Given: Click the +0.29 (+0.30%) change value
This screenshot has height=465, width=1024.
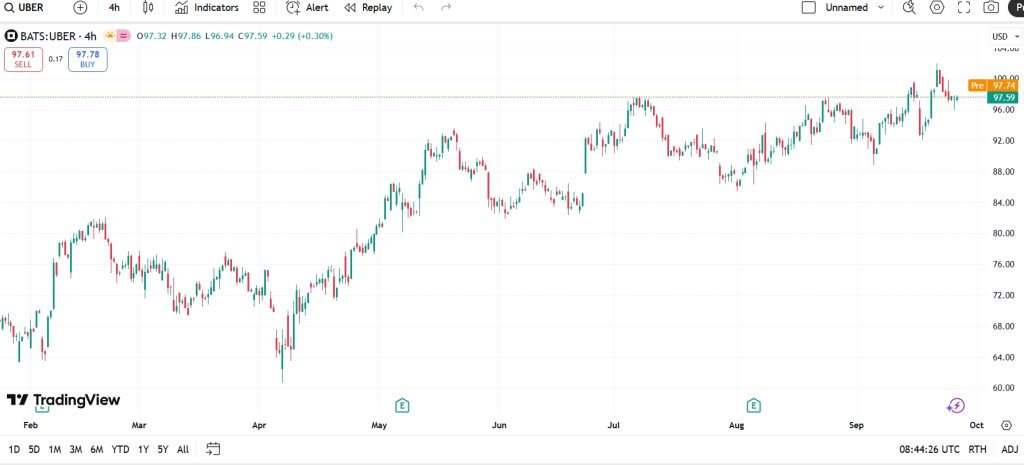Looking at the screenshot, I should 302,36.
